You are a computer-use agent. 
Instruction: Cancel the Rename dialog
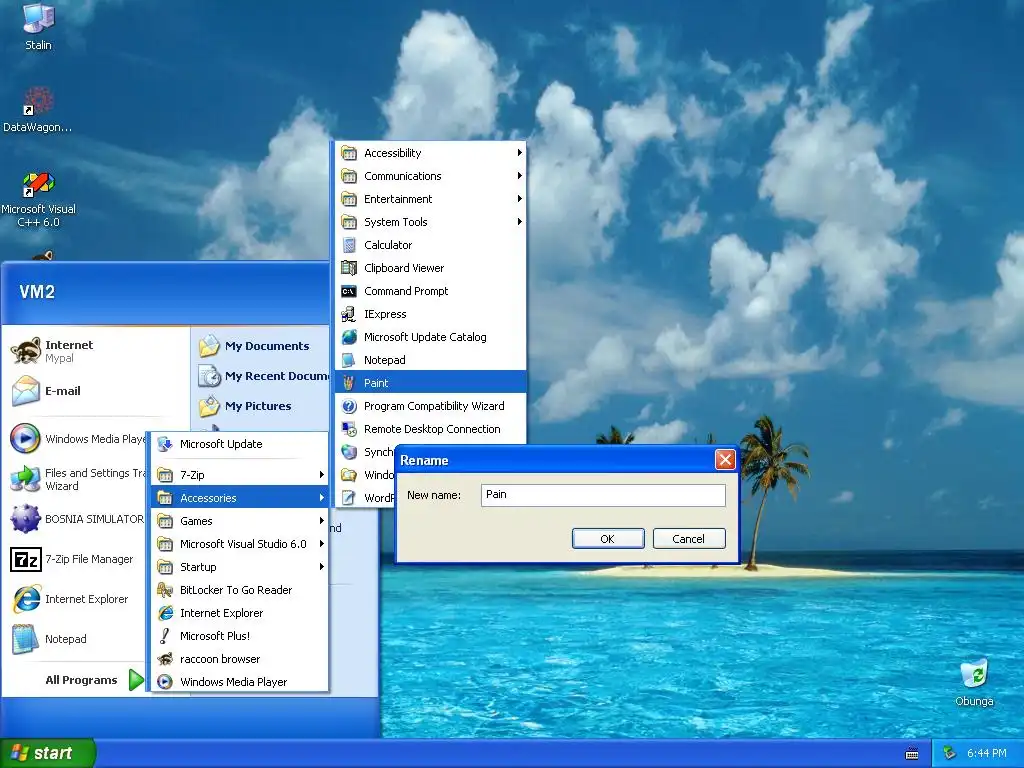(689, 539)
